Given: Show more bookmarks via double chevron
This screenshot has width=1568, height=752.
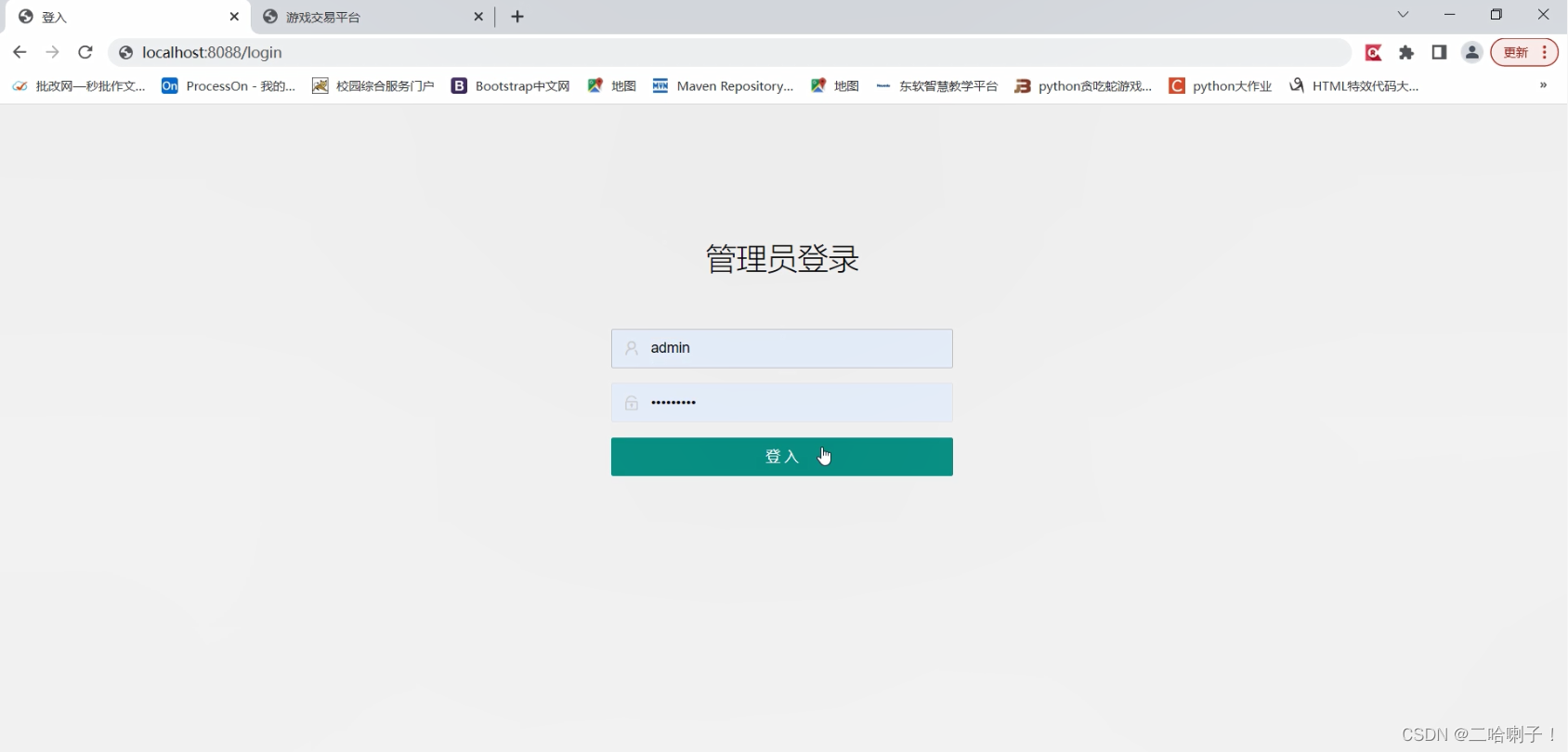Looking at the screenshot, I should coord(1543,85).
